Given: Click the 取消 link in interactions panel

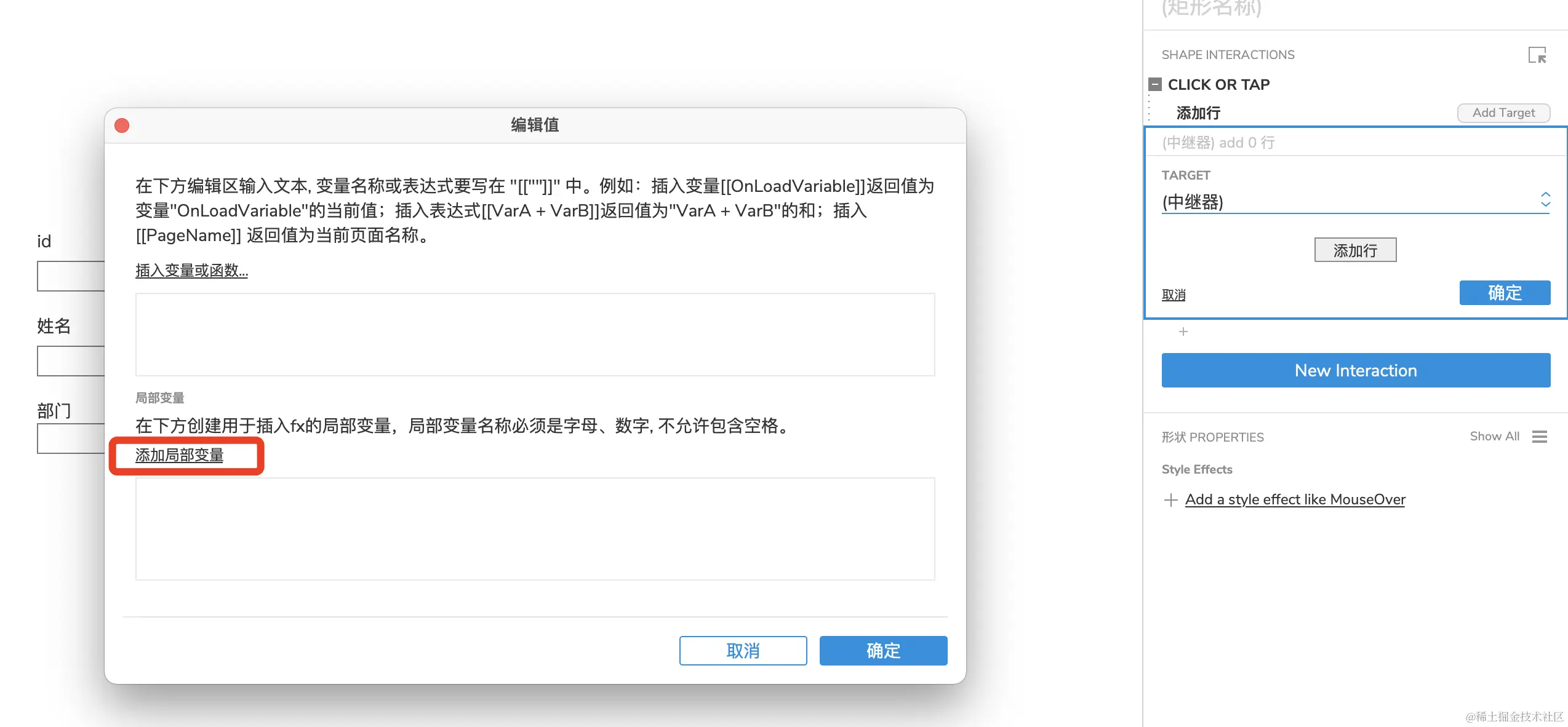Looking at the screenshot, I should (1173, 295).
